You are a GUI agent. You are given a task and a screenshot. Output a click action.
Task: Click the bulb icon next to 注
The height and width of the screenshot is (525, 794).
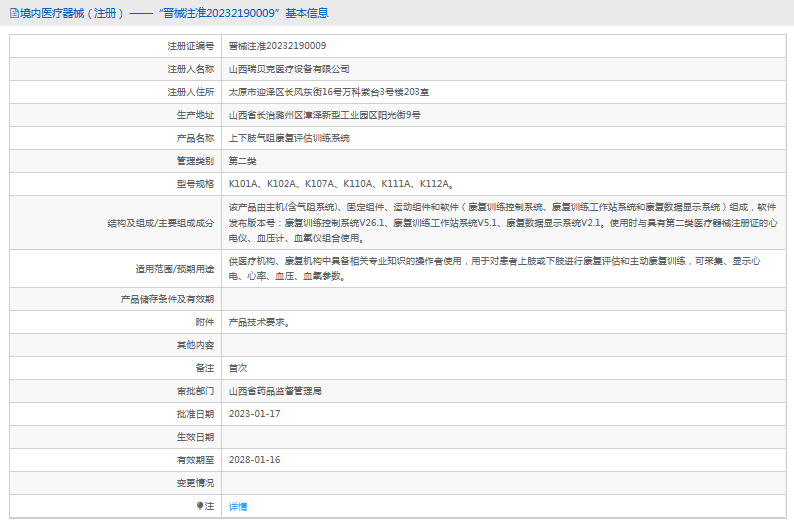(200, 506)
